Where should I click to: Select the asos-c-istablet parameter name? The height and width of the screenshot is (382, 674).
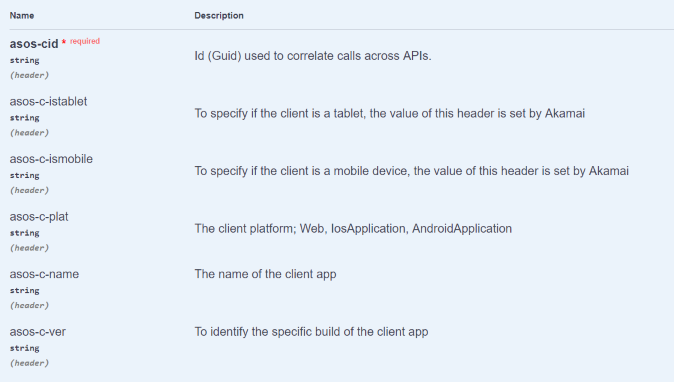click(x=49, y=101)
